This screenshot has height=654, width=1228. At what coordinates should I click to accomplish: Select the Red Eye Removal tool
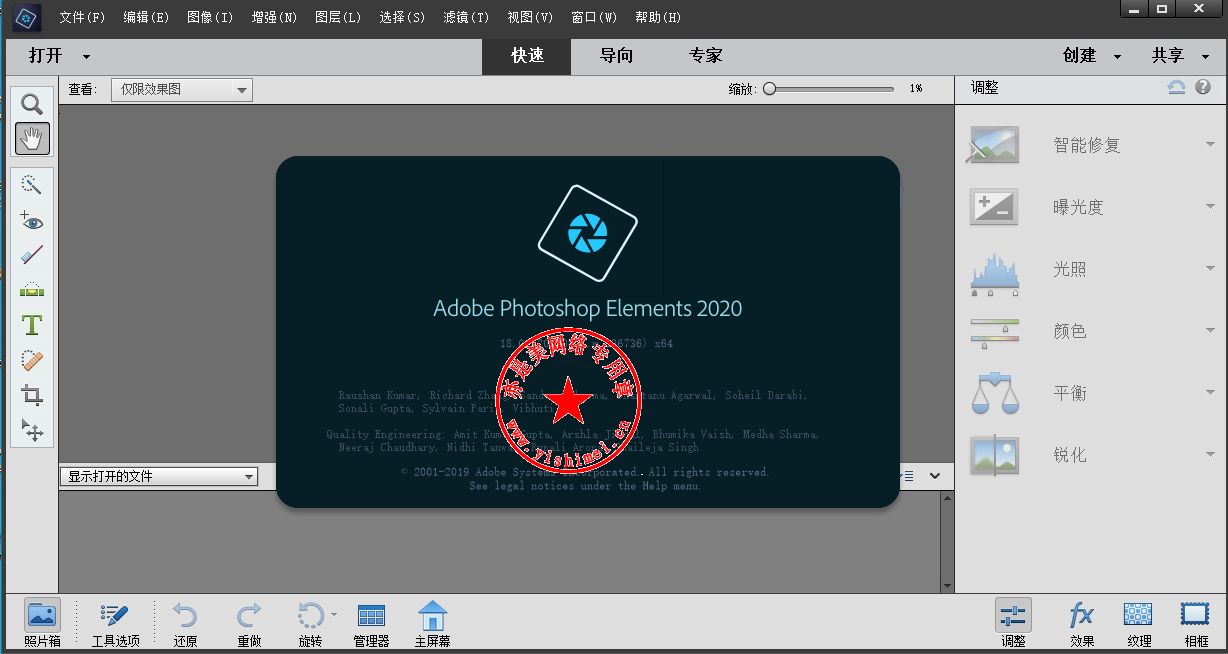[32, 220]
